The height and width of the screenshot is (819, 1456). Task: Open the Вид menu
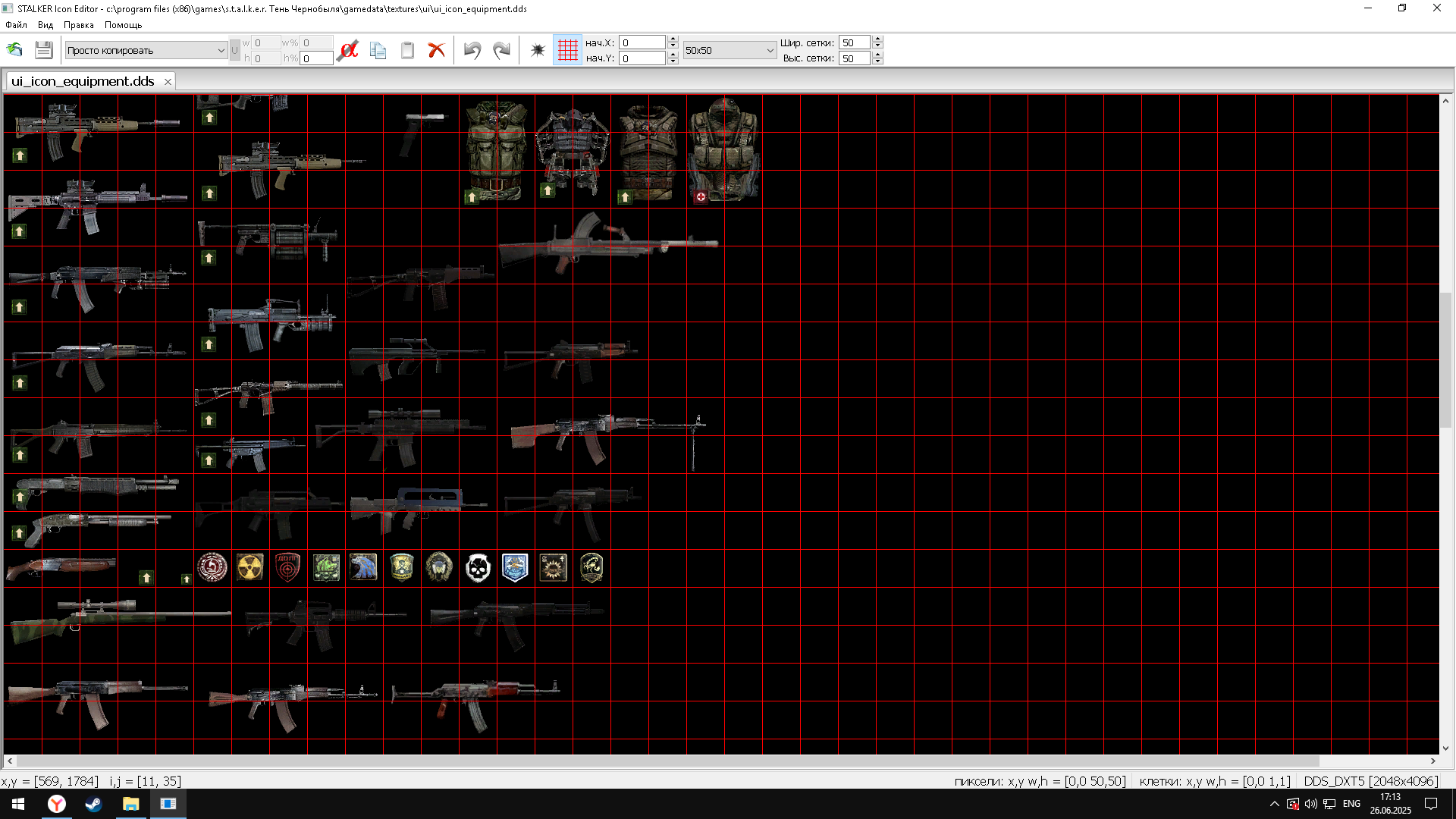tap(45, 25)
